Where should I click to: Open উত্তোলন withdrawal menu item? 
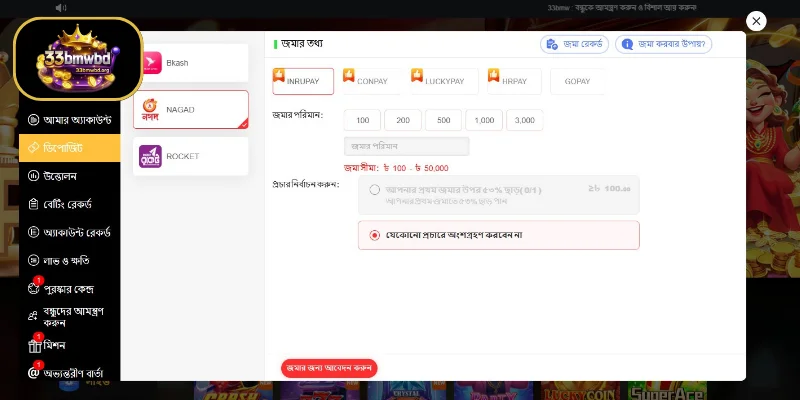point(69,176)
